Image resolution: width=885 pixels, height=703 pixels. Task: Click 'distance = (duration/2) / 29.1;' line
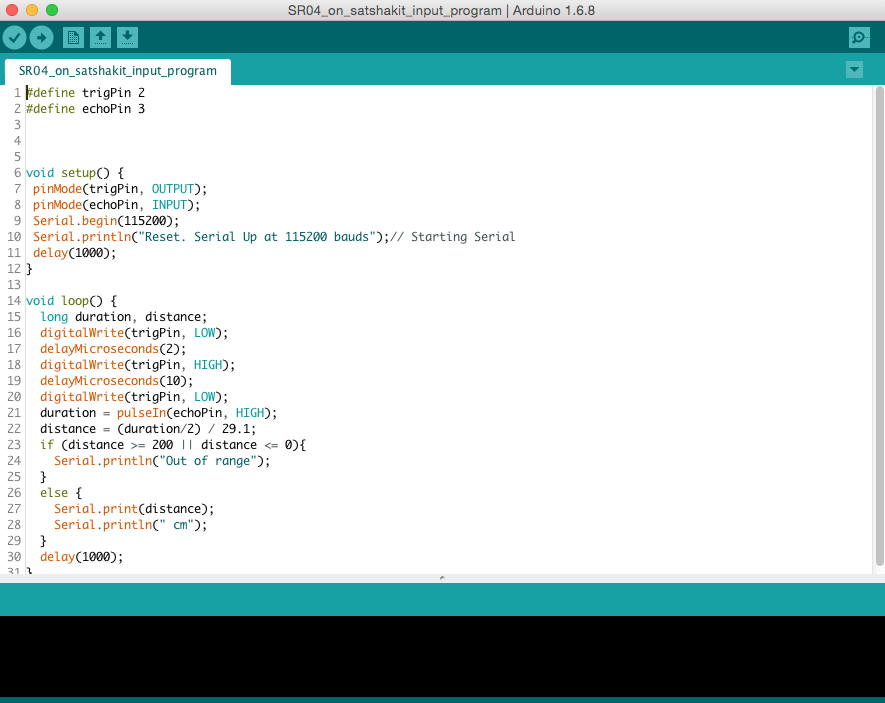click(148, 429)
